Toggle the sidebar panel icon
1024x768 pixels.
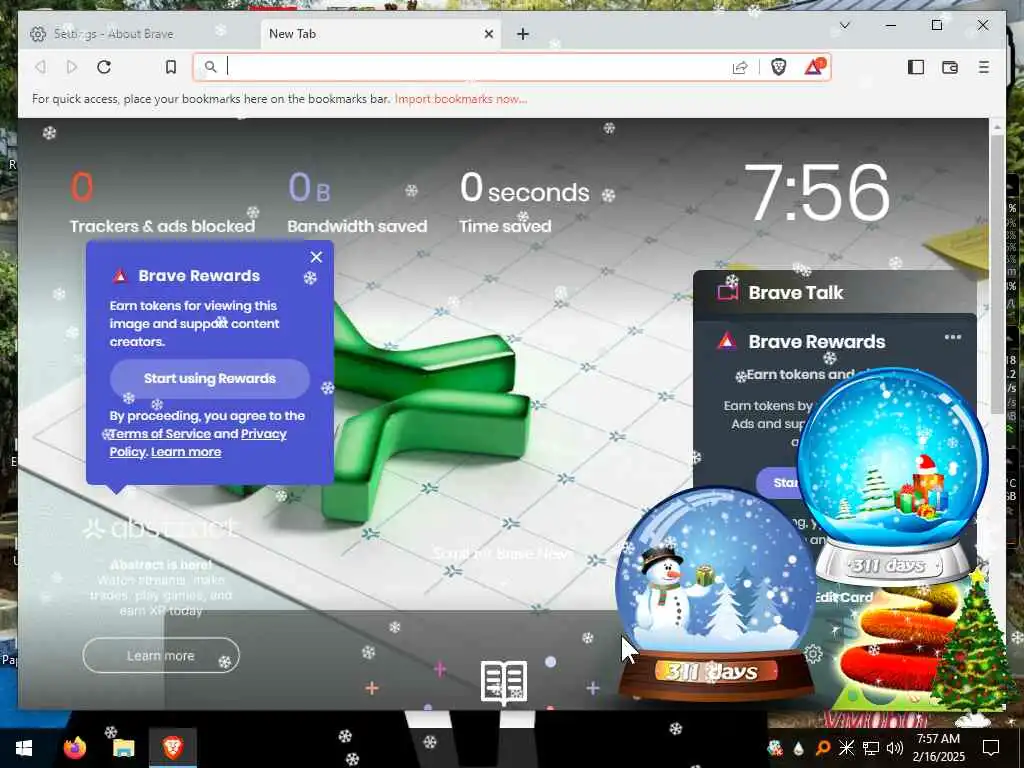tap(916, 67)
